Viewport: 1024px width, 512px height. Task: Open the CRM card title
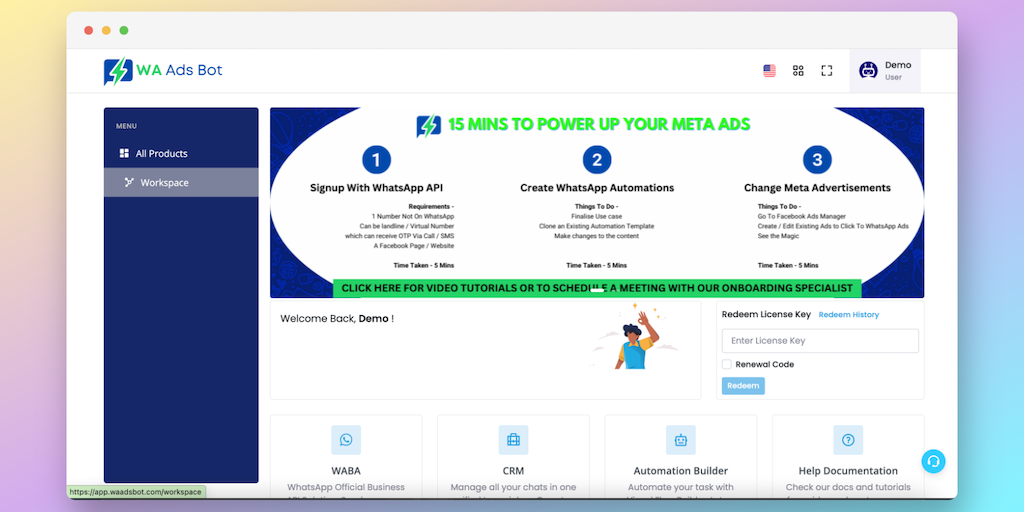pyautogui.click(x=513, y=471)
